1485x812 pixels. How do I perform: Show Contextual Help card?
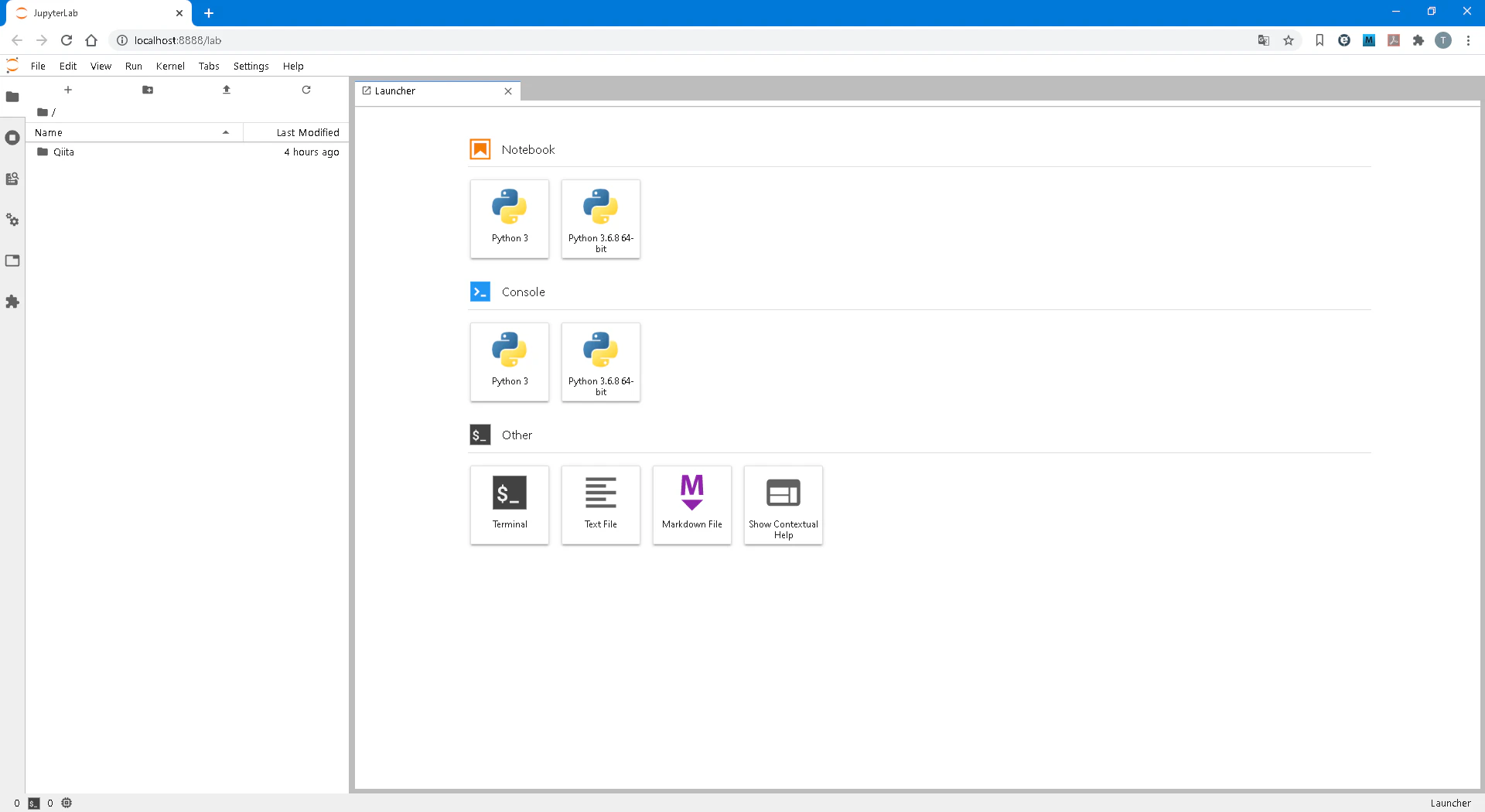click(x=783, y=505)
